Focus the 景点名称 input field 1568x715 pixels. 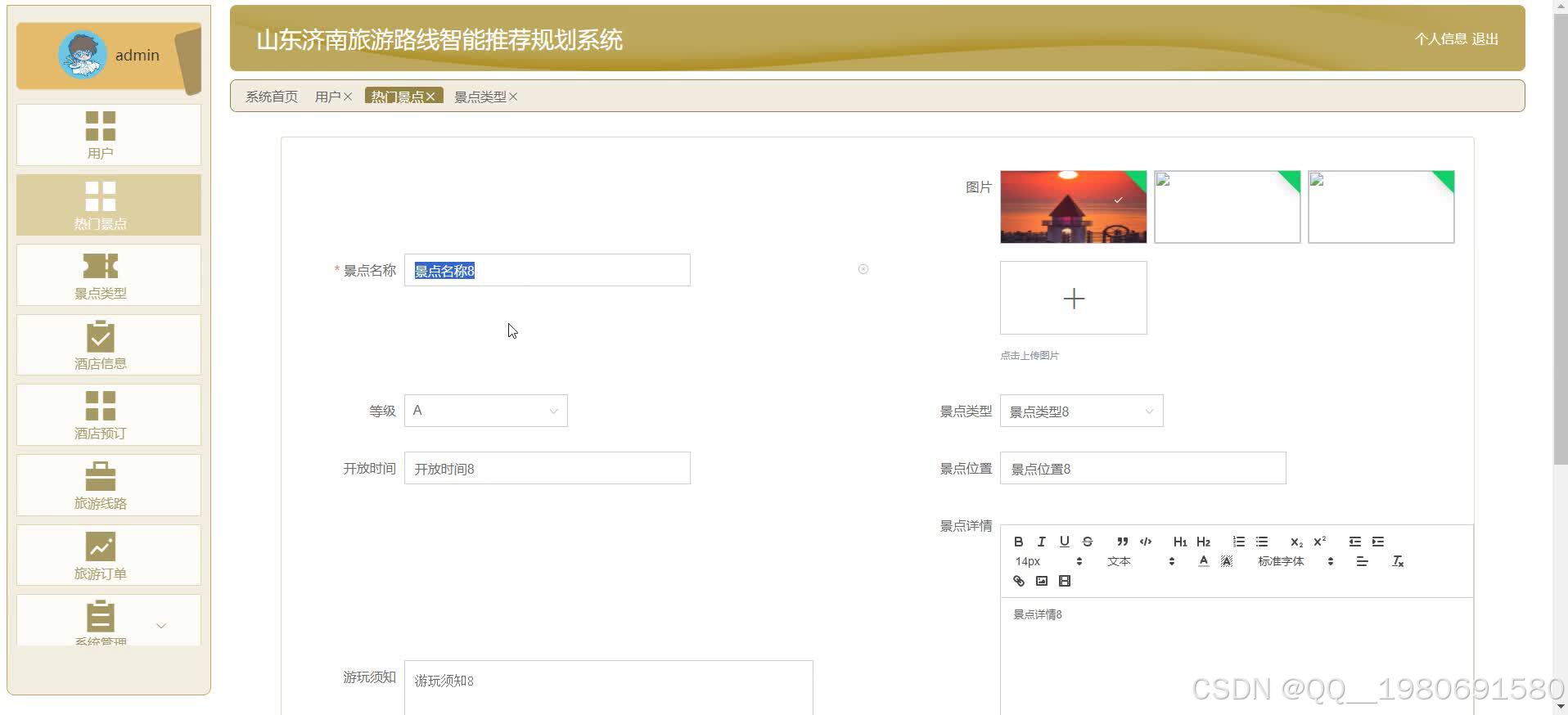pyautogui.click(x=547, y=270)
